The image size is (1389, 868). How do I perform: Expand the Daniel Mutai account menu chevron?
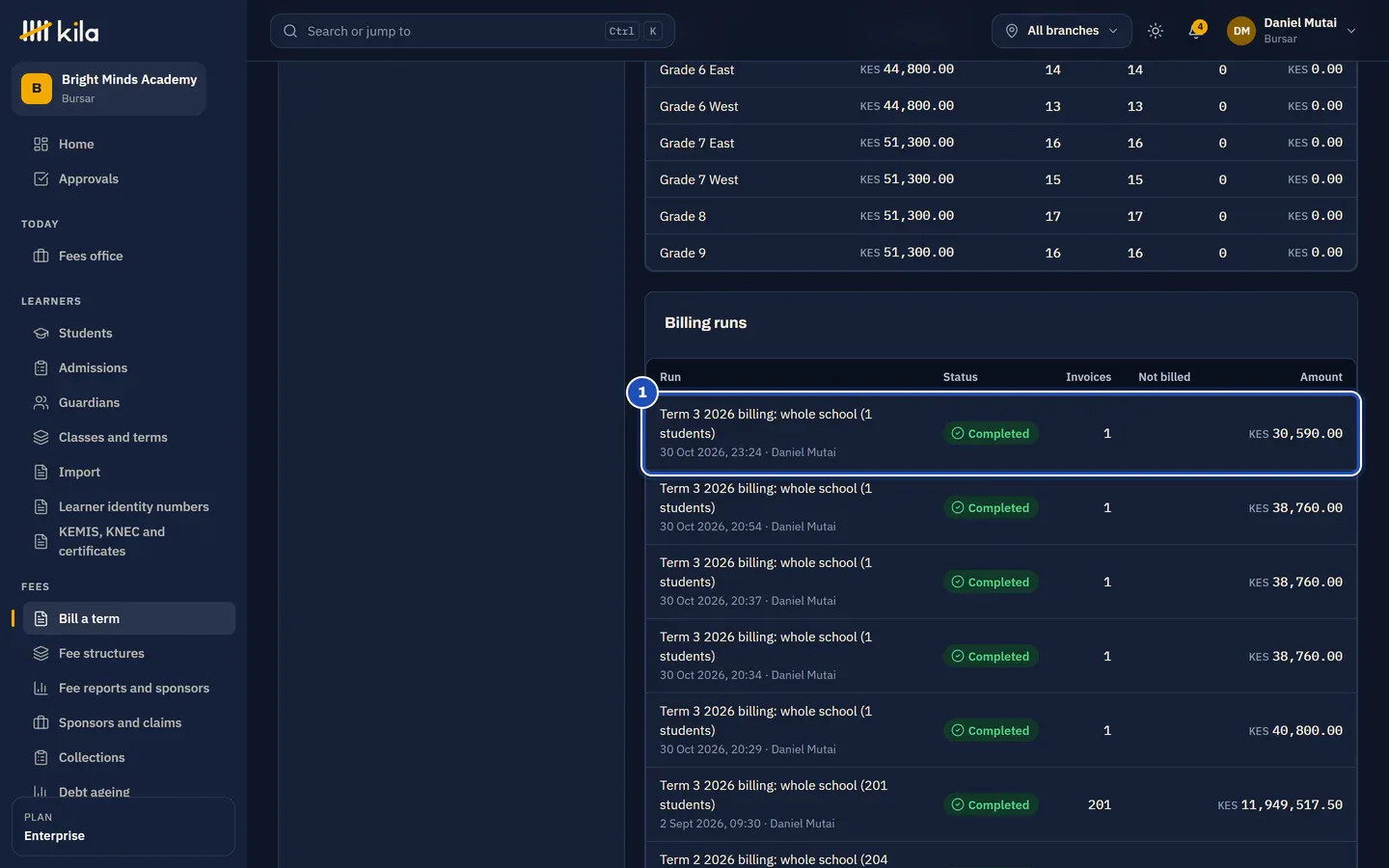1351,31
